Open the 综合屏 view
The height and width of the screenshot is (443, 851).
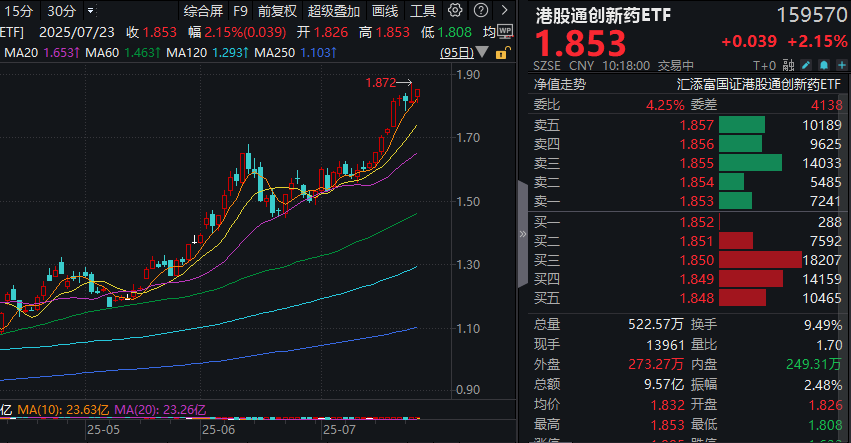[203, 12]
